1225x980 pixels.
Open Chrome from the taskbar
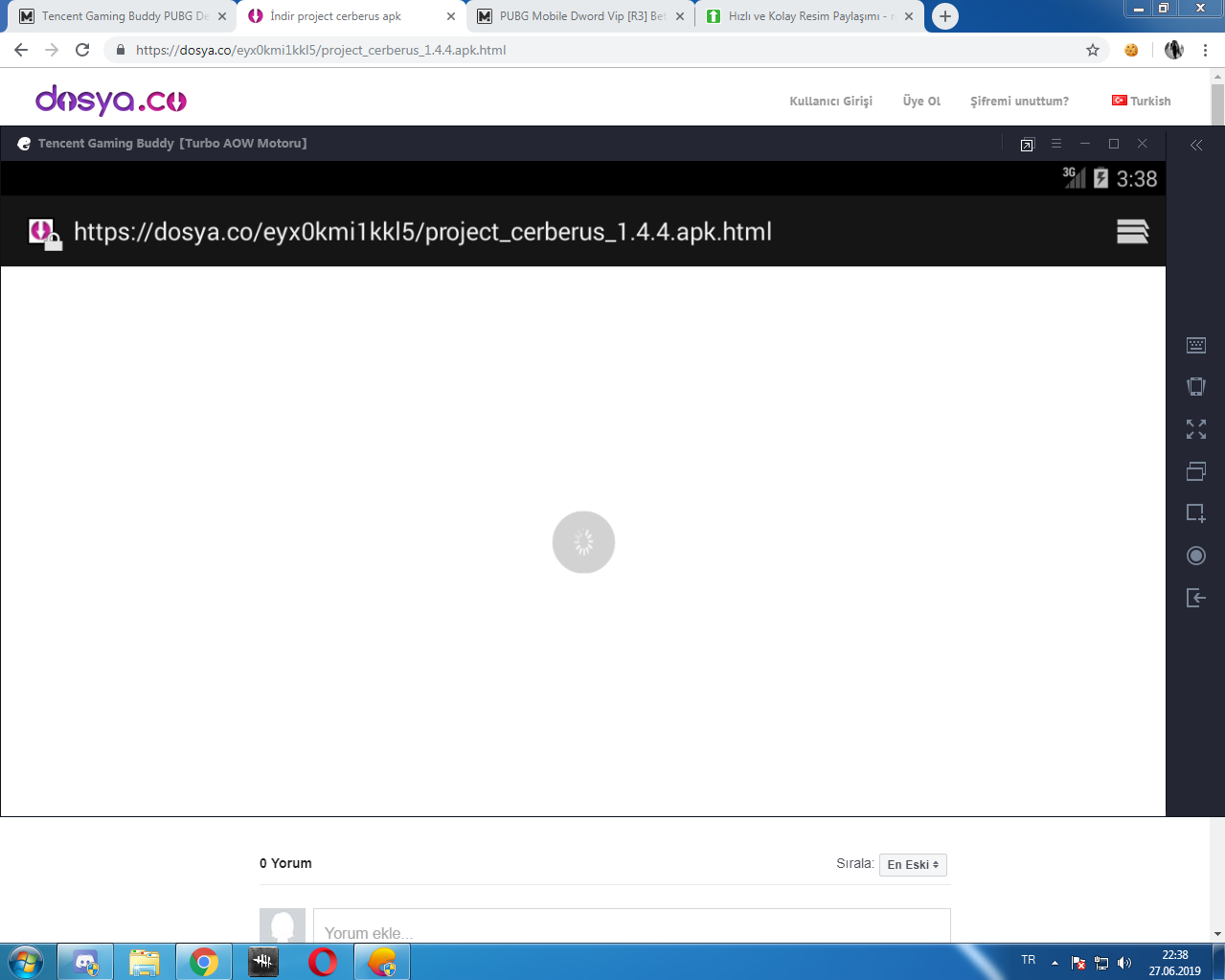pos(204,962)
